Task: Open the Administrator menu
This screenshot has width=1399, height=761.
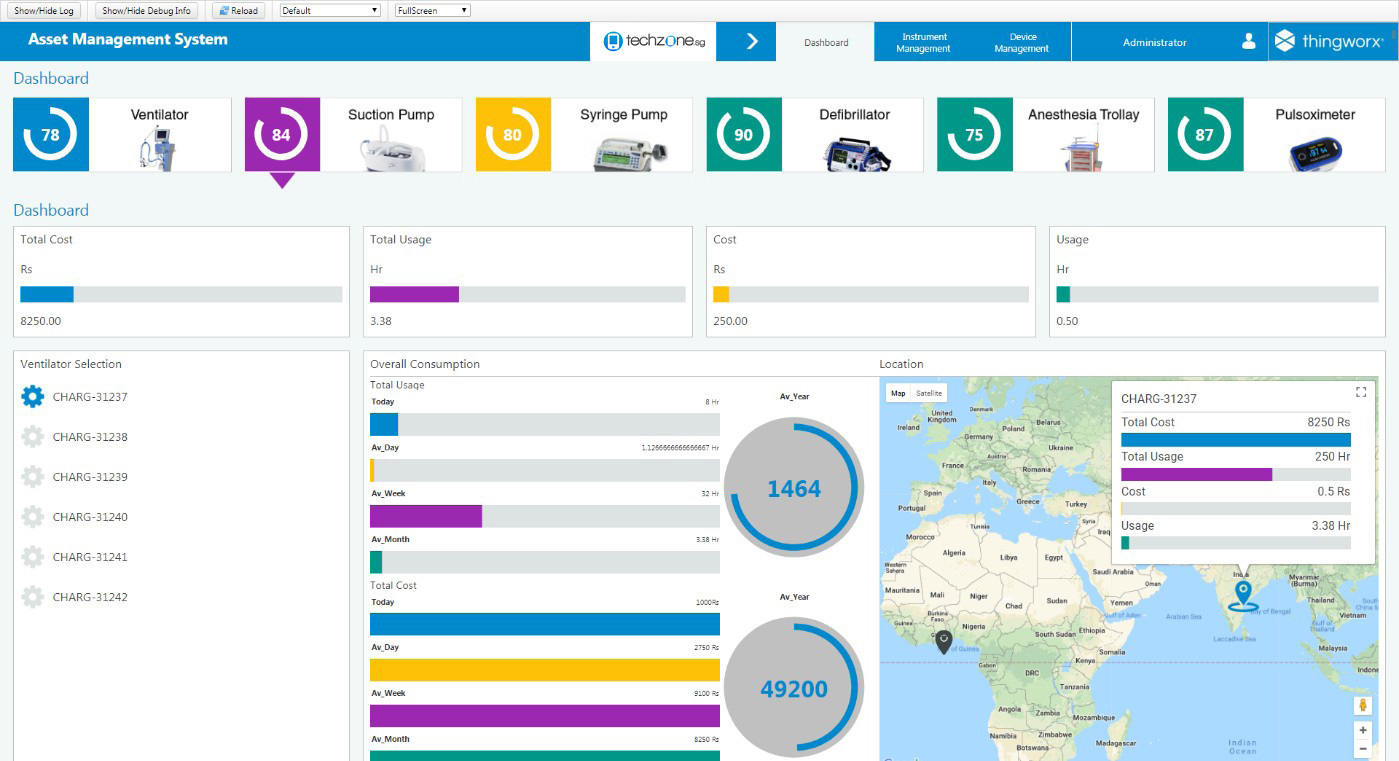Action: 1155,42
